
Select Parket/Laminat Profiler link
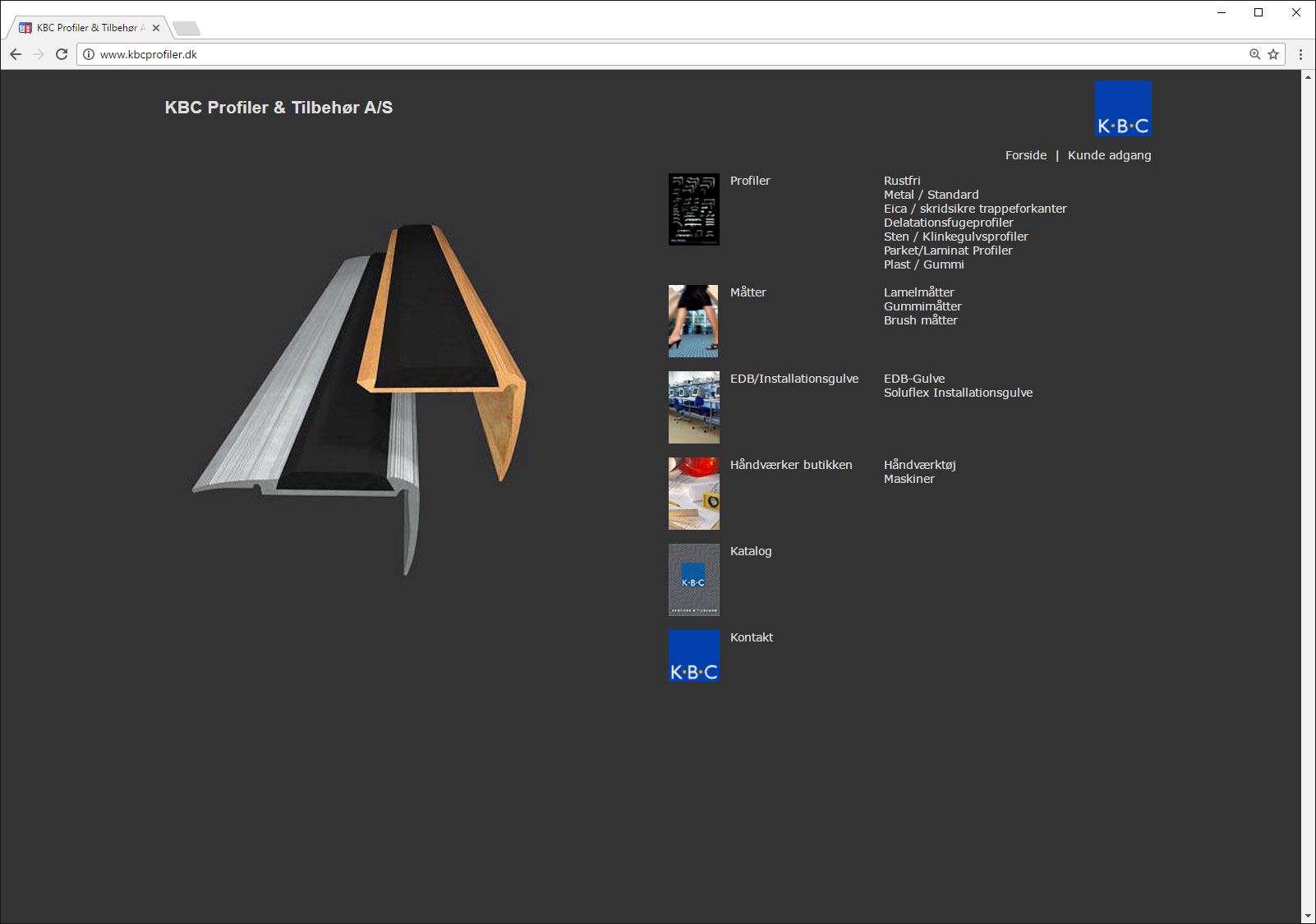click(948, 251)
